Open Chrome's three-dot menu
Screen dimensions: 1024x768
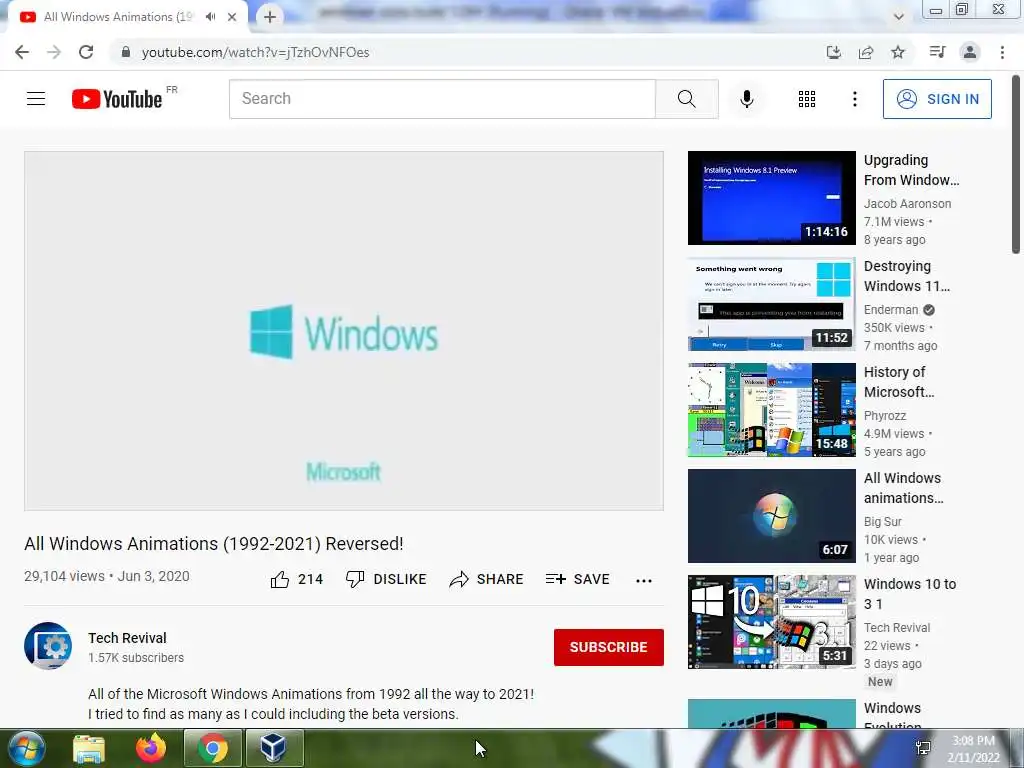1002,52
